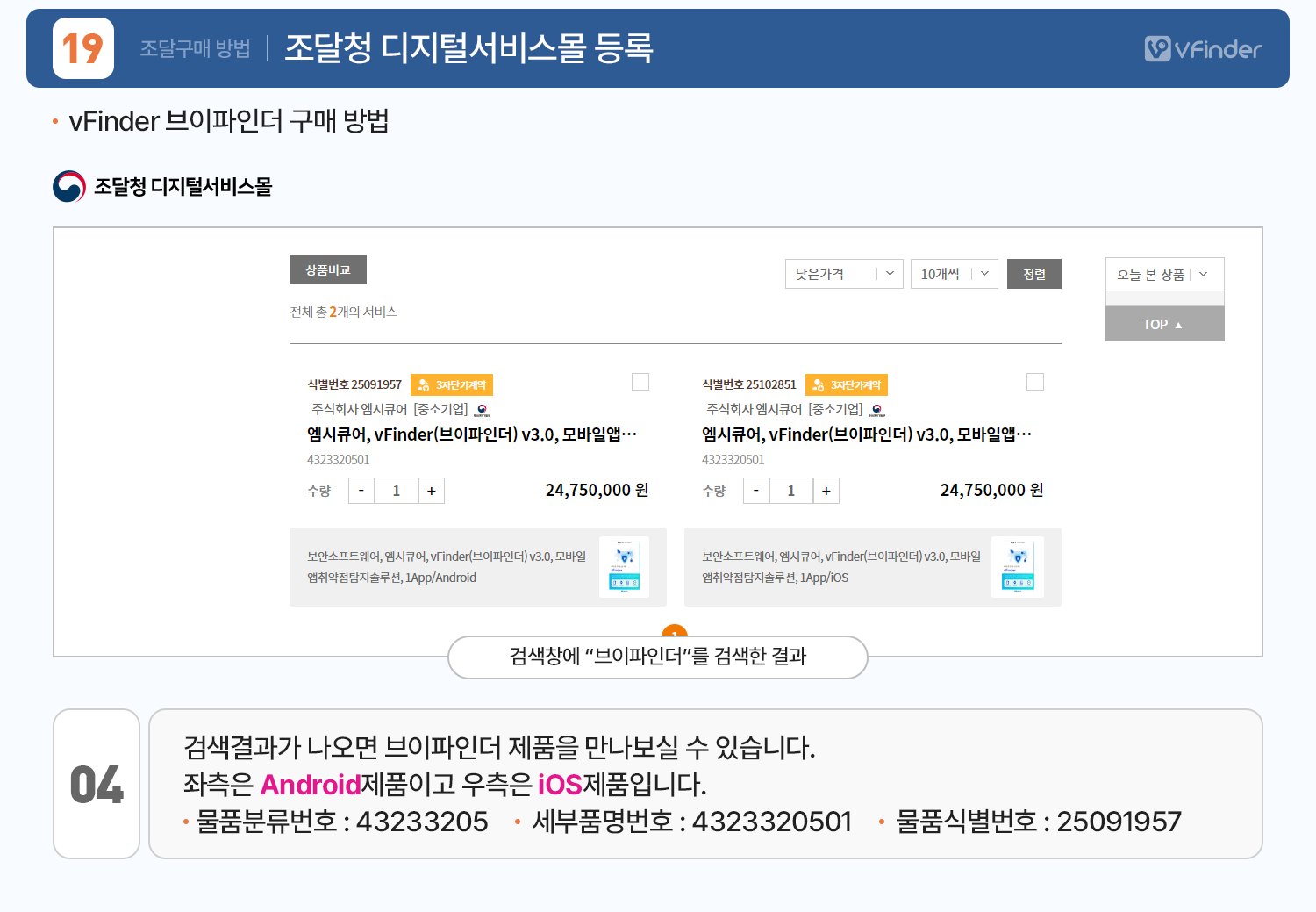Click the 정렬 button
1316x912 pixels.
tap(1034, 274)
